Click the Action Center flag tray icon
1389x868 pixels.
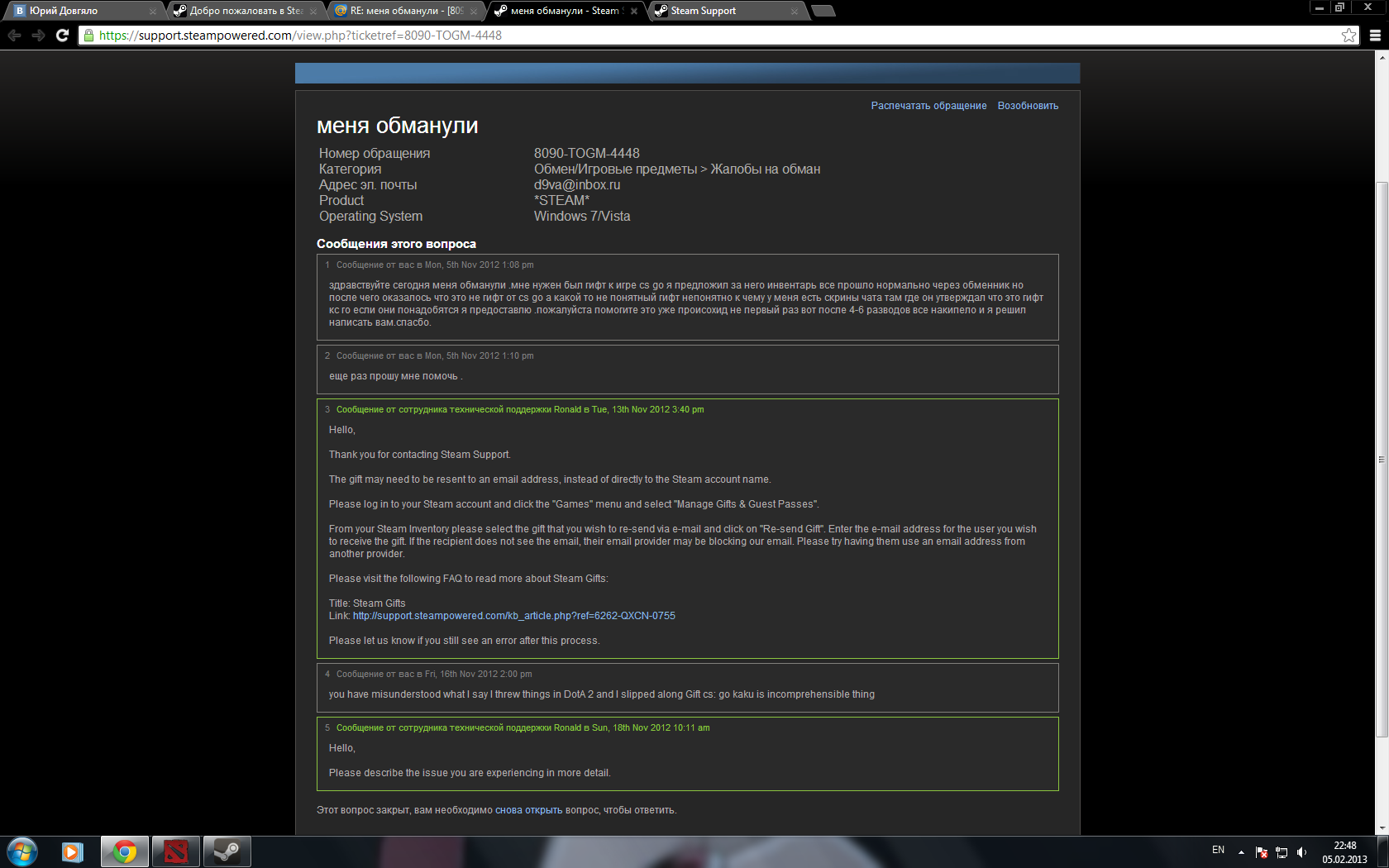(x=1262, y=852)
